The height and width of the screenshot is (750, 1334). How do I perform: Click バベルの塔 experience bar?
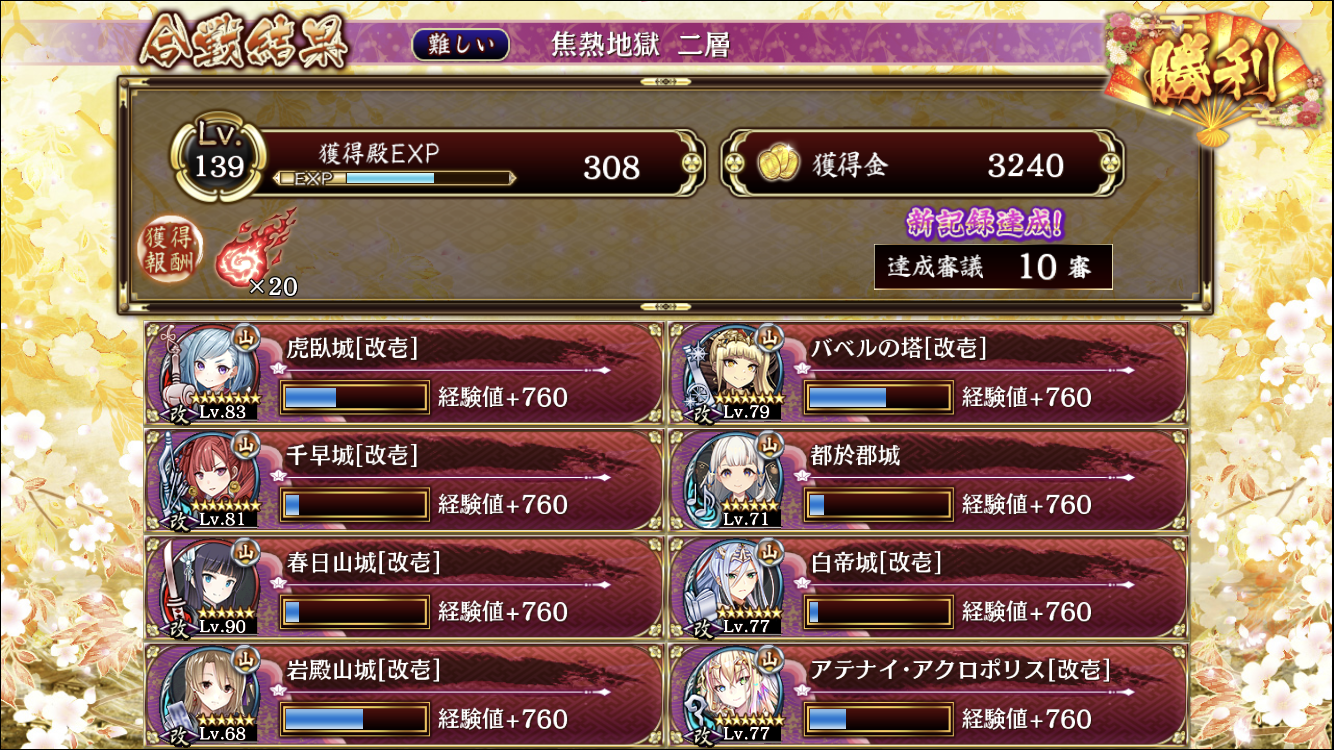click(x=878, y=397)
